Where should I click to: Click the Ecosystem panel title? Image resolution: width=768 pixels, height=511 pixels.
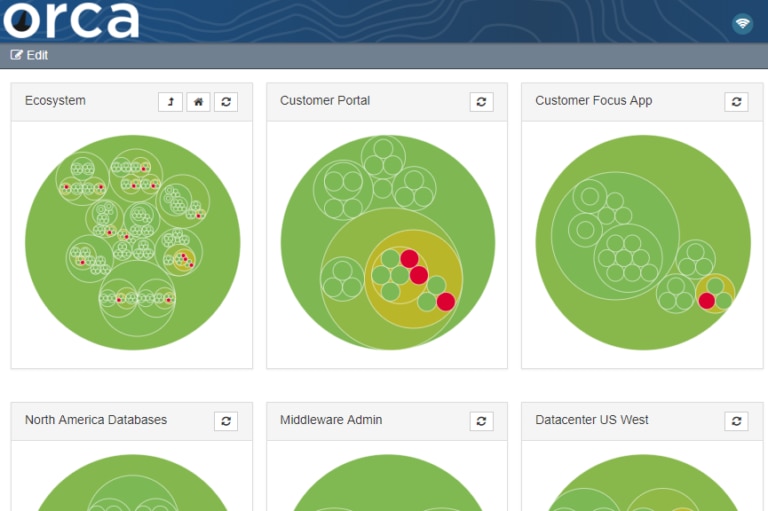[55, 101]
